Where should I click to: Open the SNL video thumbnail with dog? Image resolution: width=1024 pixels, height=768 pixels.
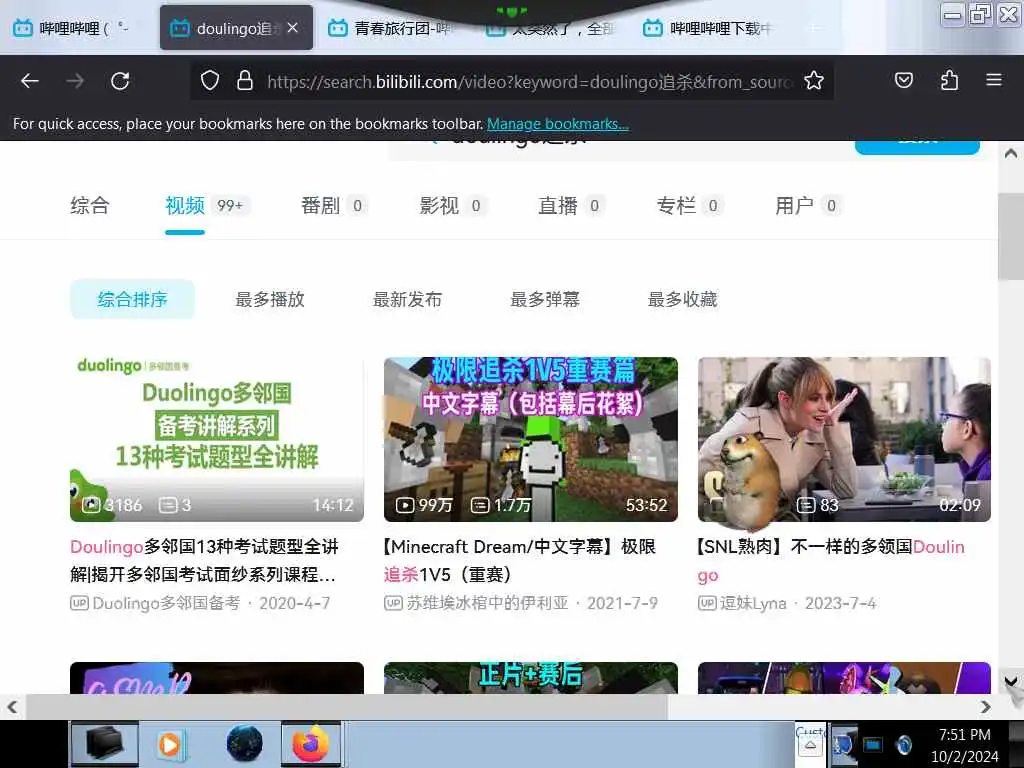pos(844,439)
